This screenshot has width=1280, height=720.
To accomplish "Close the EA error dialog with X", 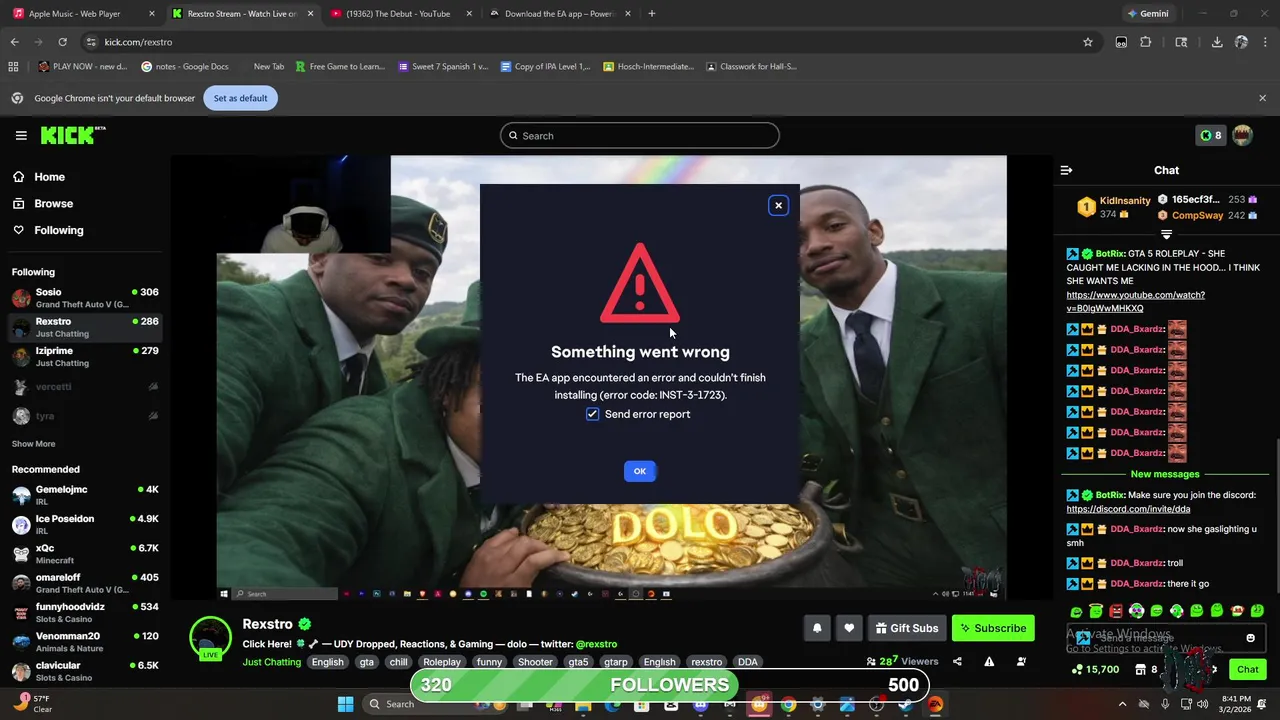I will point(778,206).
